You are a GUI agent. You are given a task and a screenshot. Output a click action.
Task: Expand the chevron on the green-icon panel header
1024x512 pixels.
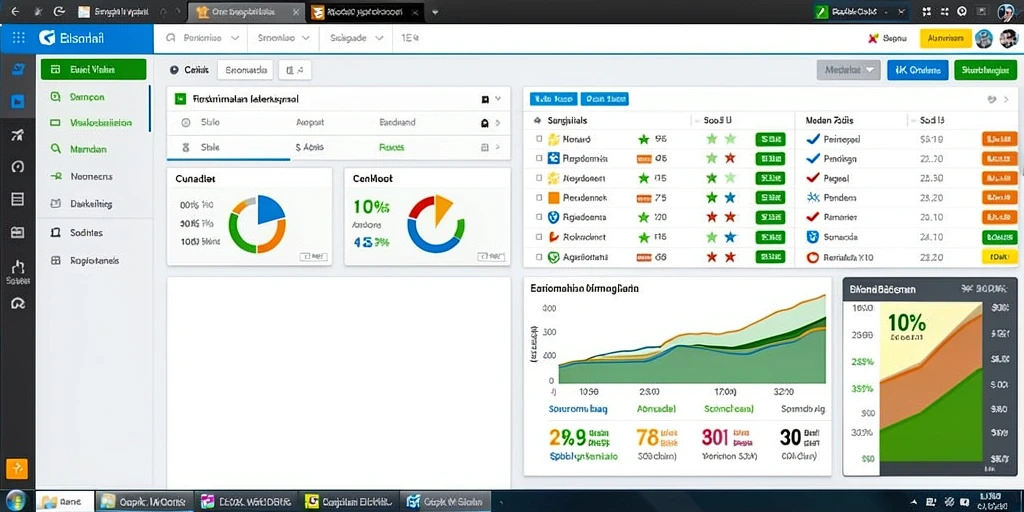coord(498,99)
